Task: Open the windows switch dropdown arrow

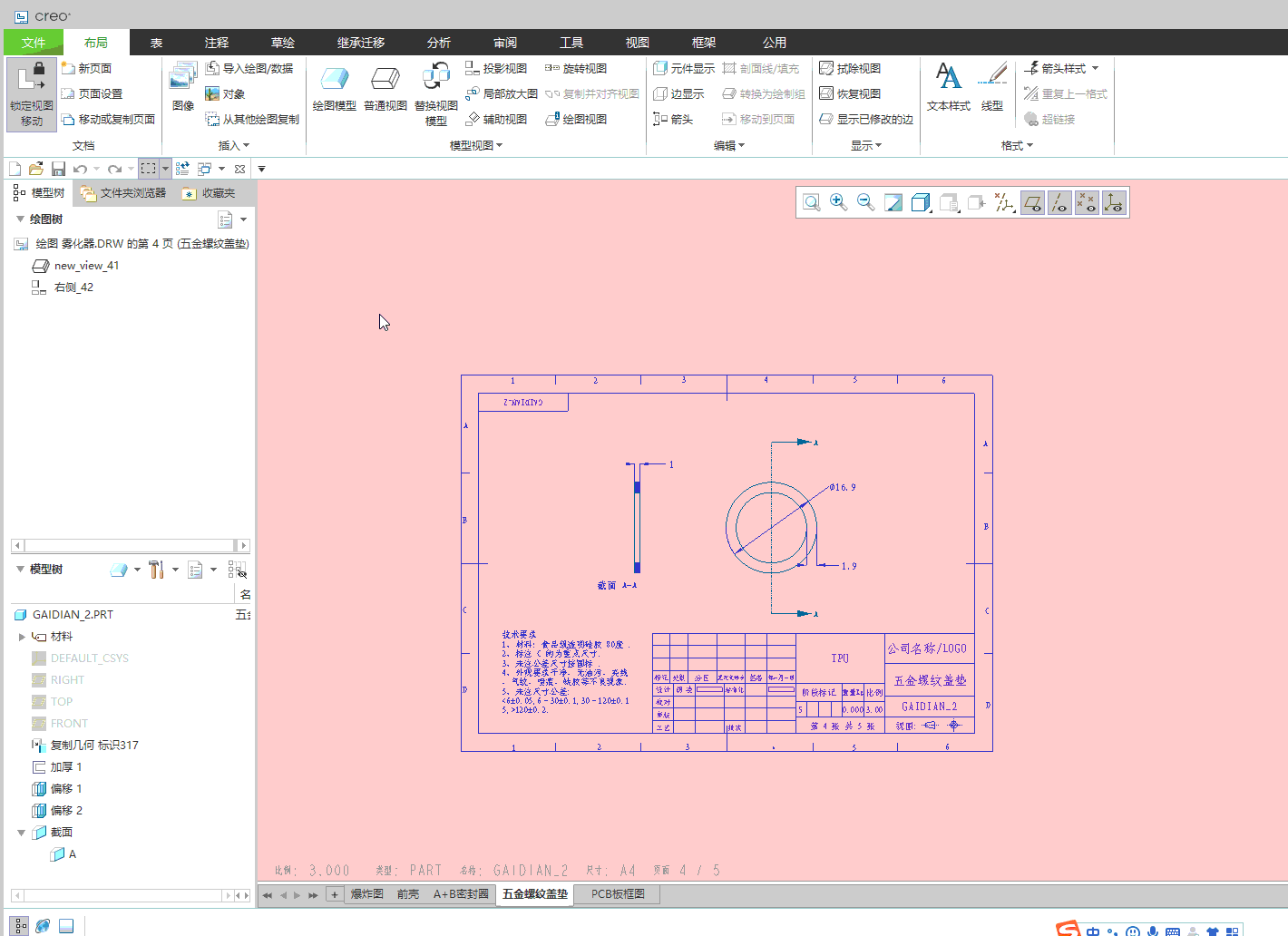Action: (221, 169)
